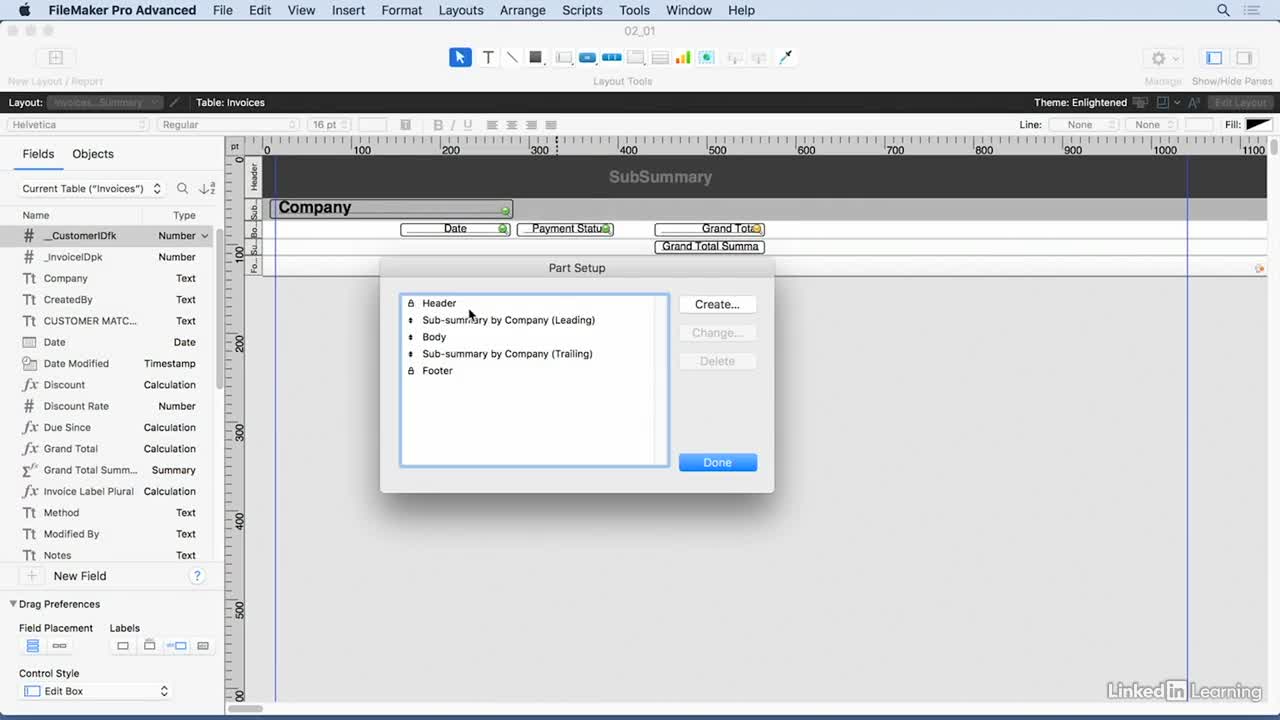Open the Arrange menu
The height and width of the screenshot is (720, 1280).
click(x=523, y=10)
